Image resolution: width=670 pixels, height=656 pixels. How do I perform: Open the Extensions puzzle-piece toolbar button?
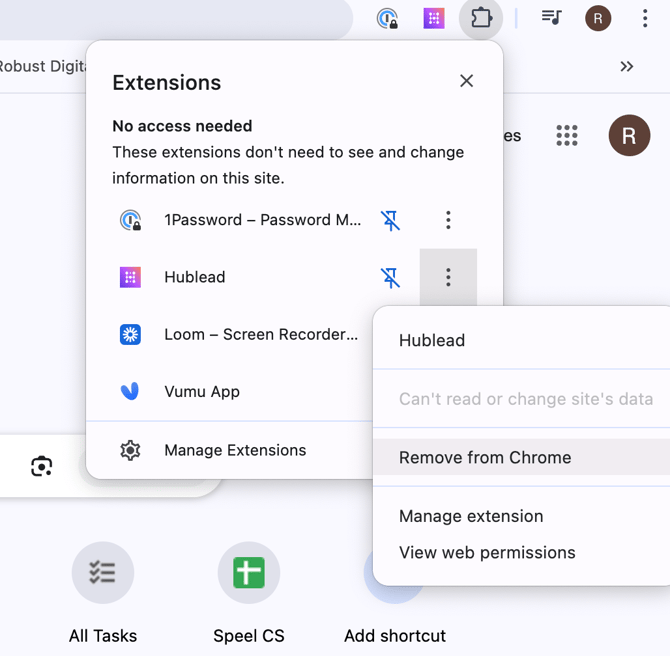(x=481, y=18)
